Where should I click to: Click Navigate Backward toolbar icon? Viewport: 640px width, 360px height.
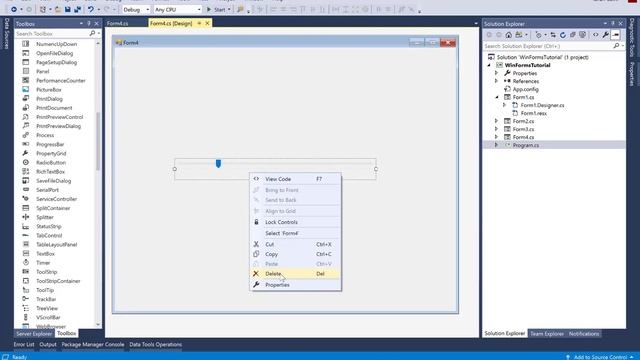pyautogui.click(x=13, y=9)
